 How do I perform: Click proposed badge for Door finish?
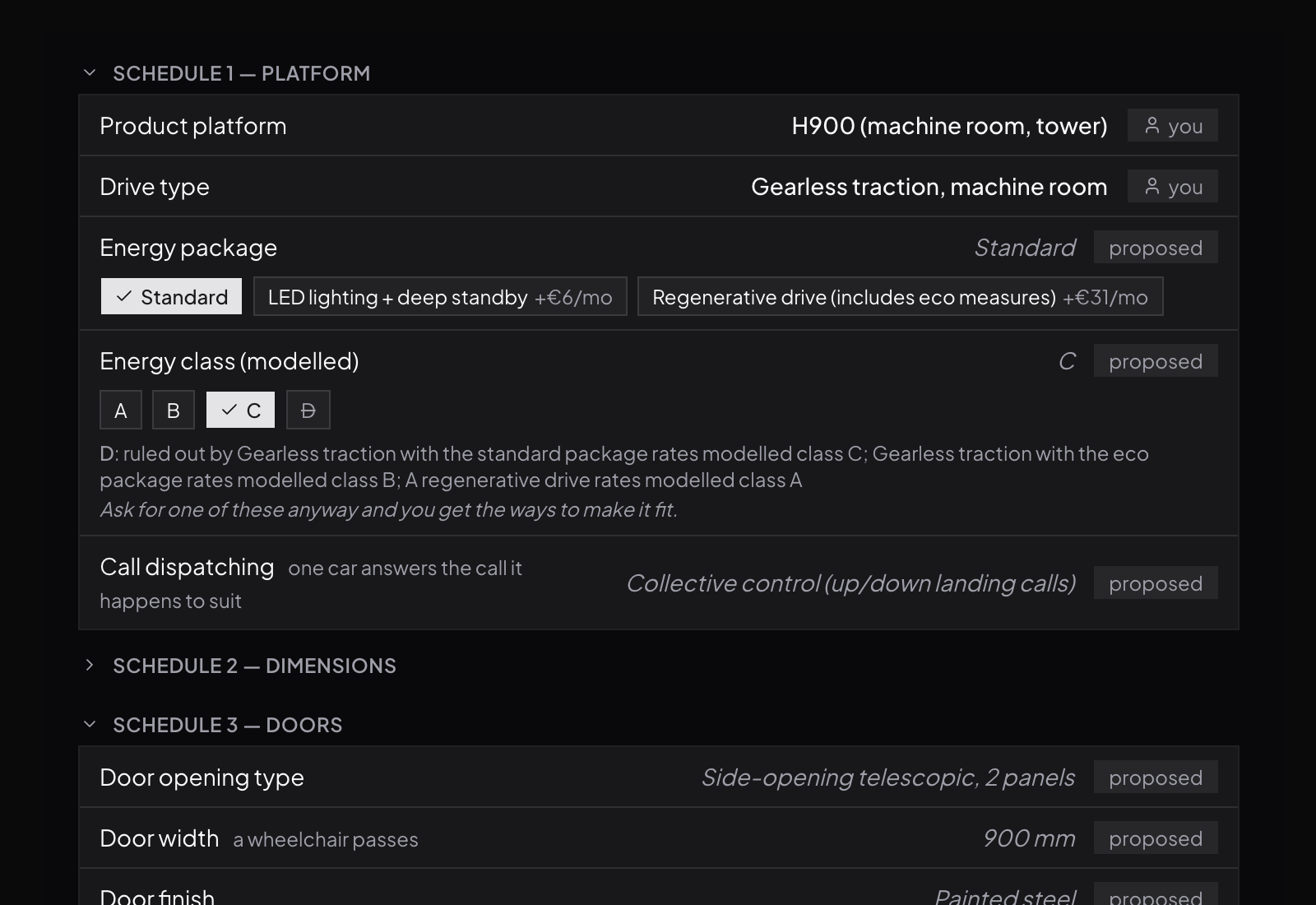[1156, 894]
